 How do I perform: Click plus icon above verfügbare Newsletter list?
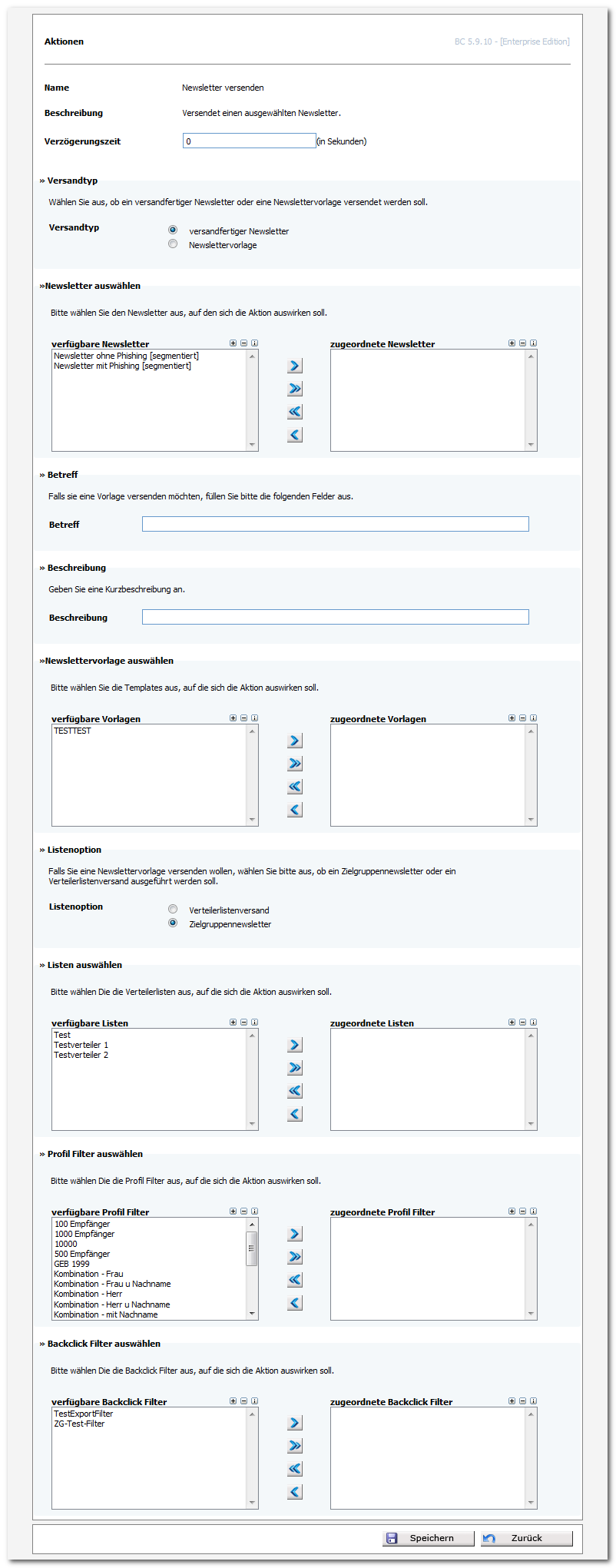[233, 343]
